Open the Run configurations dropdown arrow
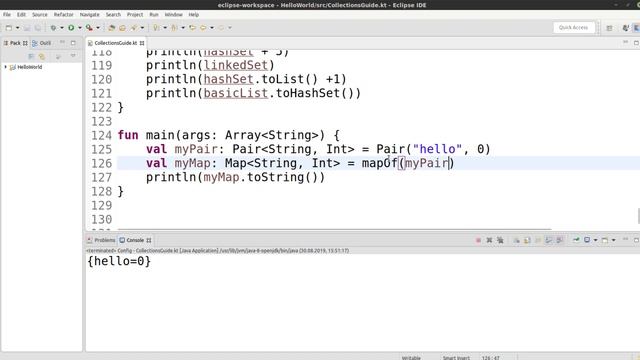Viewport: 640px width, 360px height. coord(80,28)
